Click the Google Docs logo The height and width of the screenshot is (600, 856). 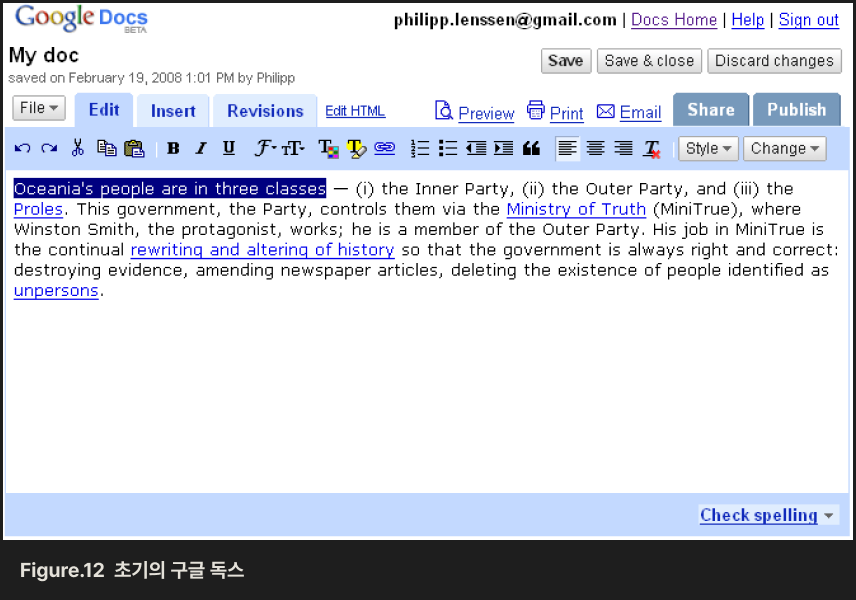(x=81, y=19)
